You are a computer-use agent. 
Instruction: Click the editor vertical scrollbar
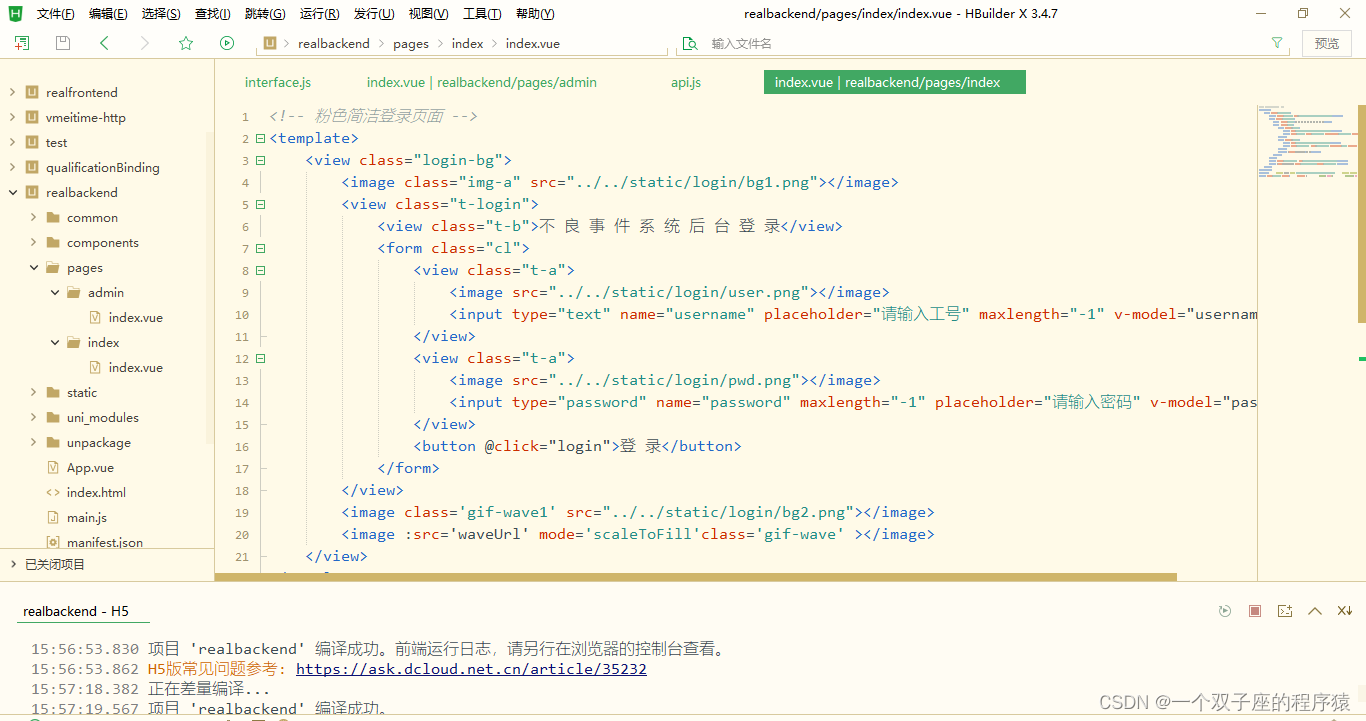coord(1361,213)
